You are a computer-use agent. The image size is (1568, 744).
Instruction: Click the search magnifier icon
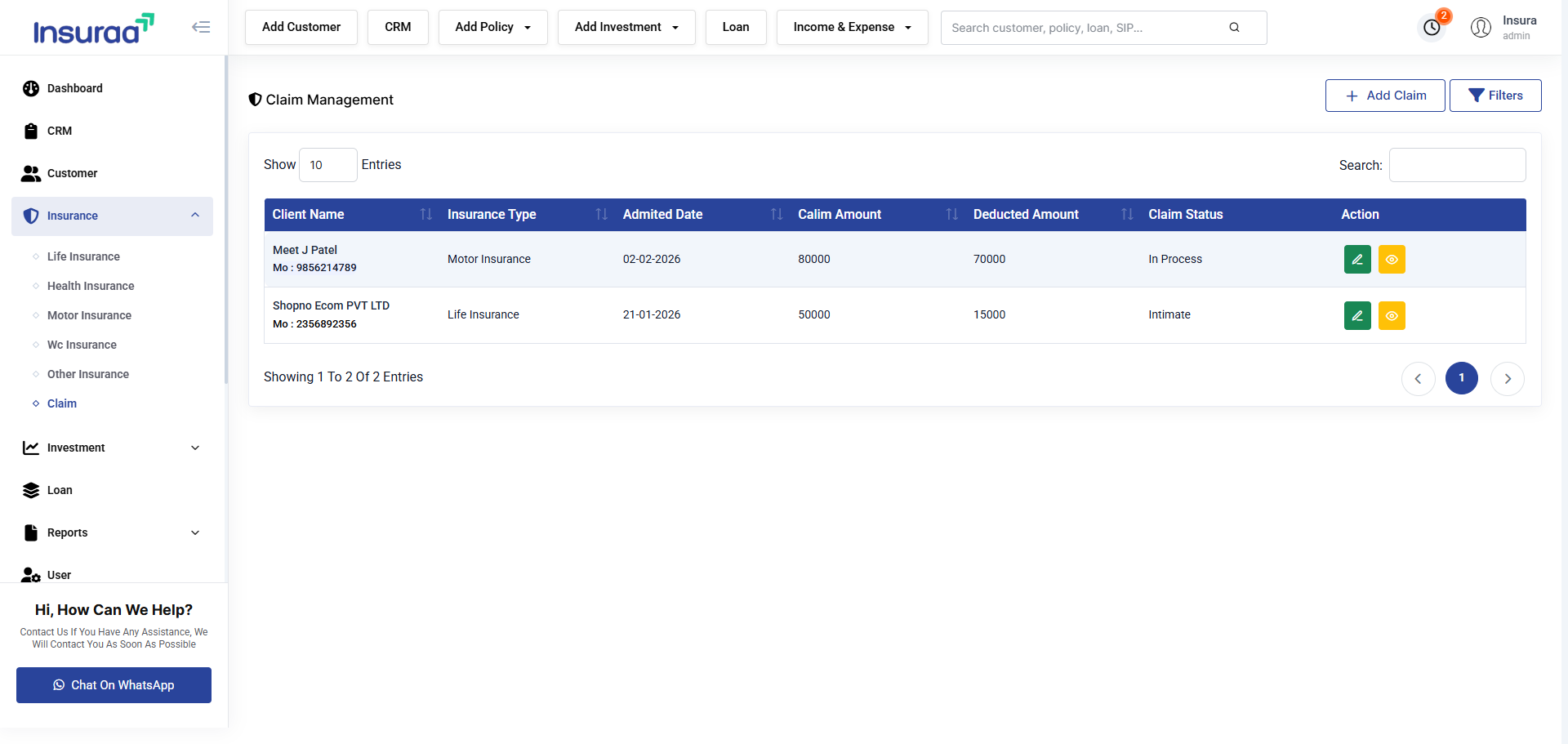click(1234, 27)
